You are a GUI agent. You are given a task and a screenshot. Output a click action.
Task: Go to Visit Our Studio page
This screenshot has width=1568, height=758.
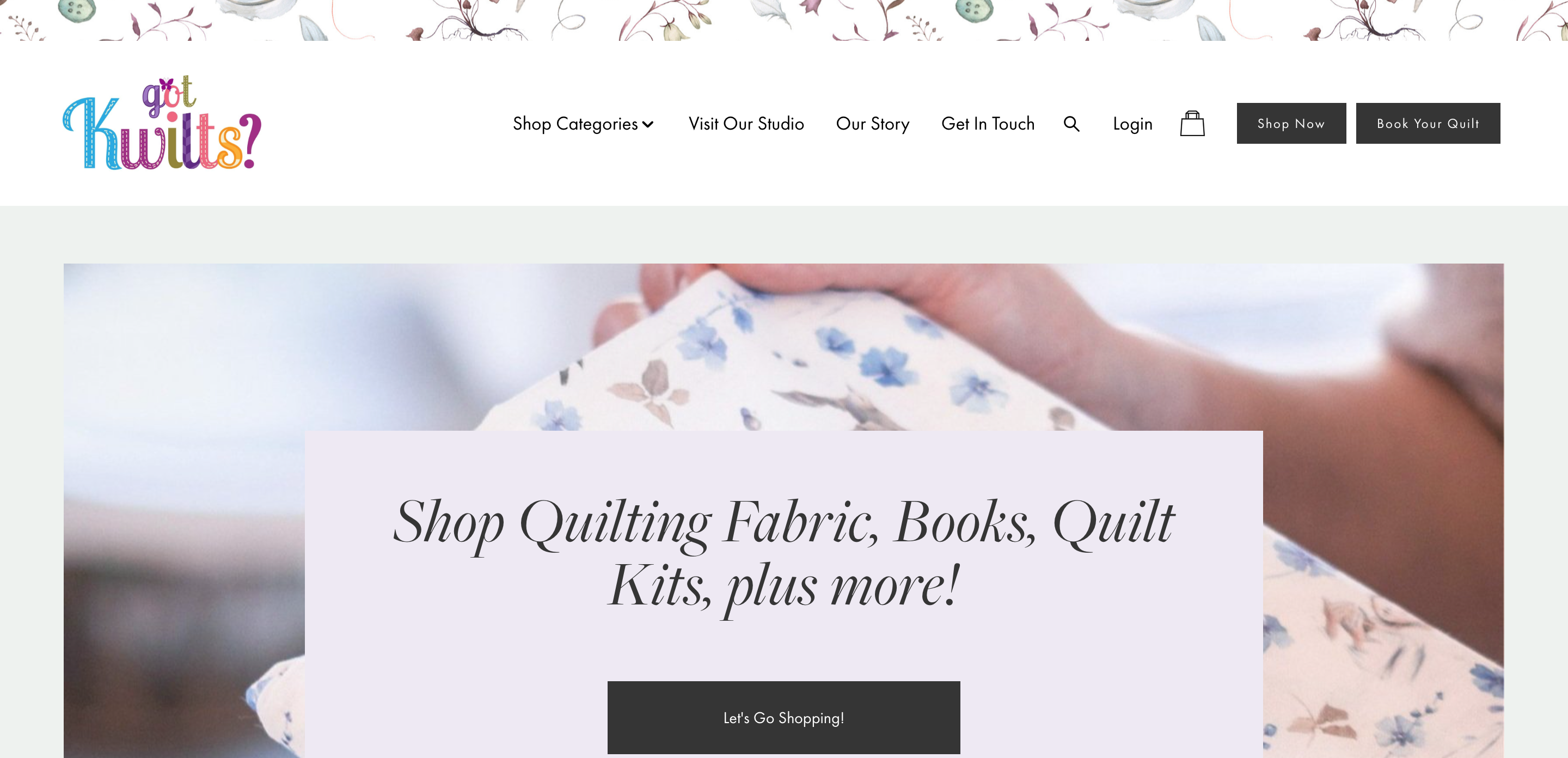click(746, 124)
